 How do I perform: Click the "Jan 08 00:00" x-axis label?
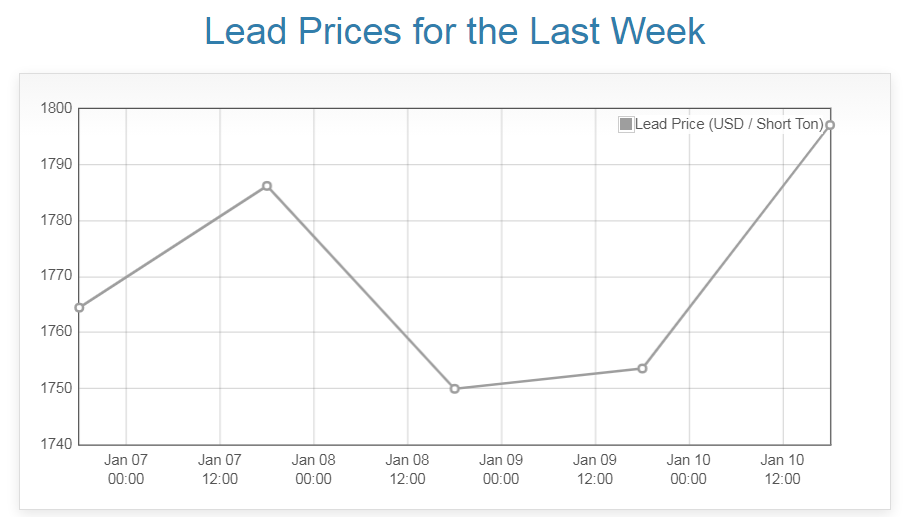click(x=314, y=469)
